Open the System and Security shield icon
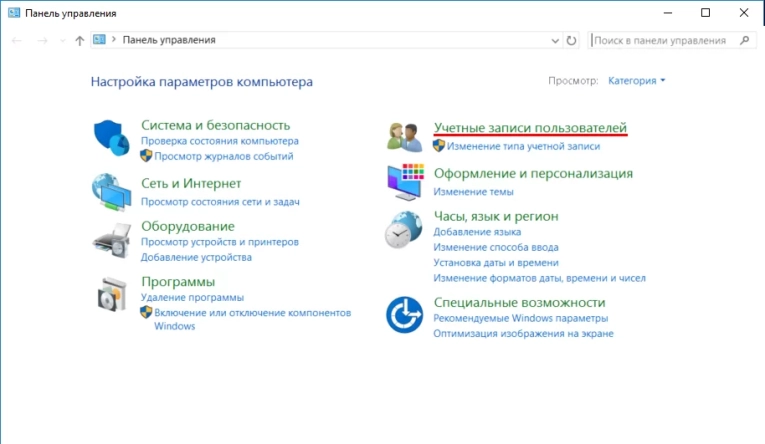 pyautogui.click(x=112, y=138)
